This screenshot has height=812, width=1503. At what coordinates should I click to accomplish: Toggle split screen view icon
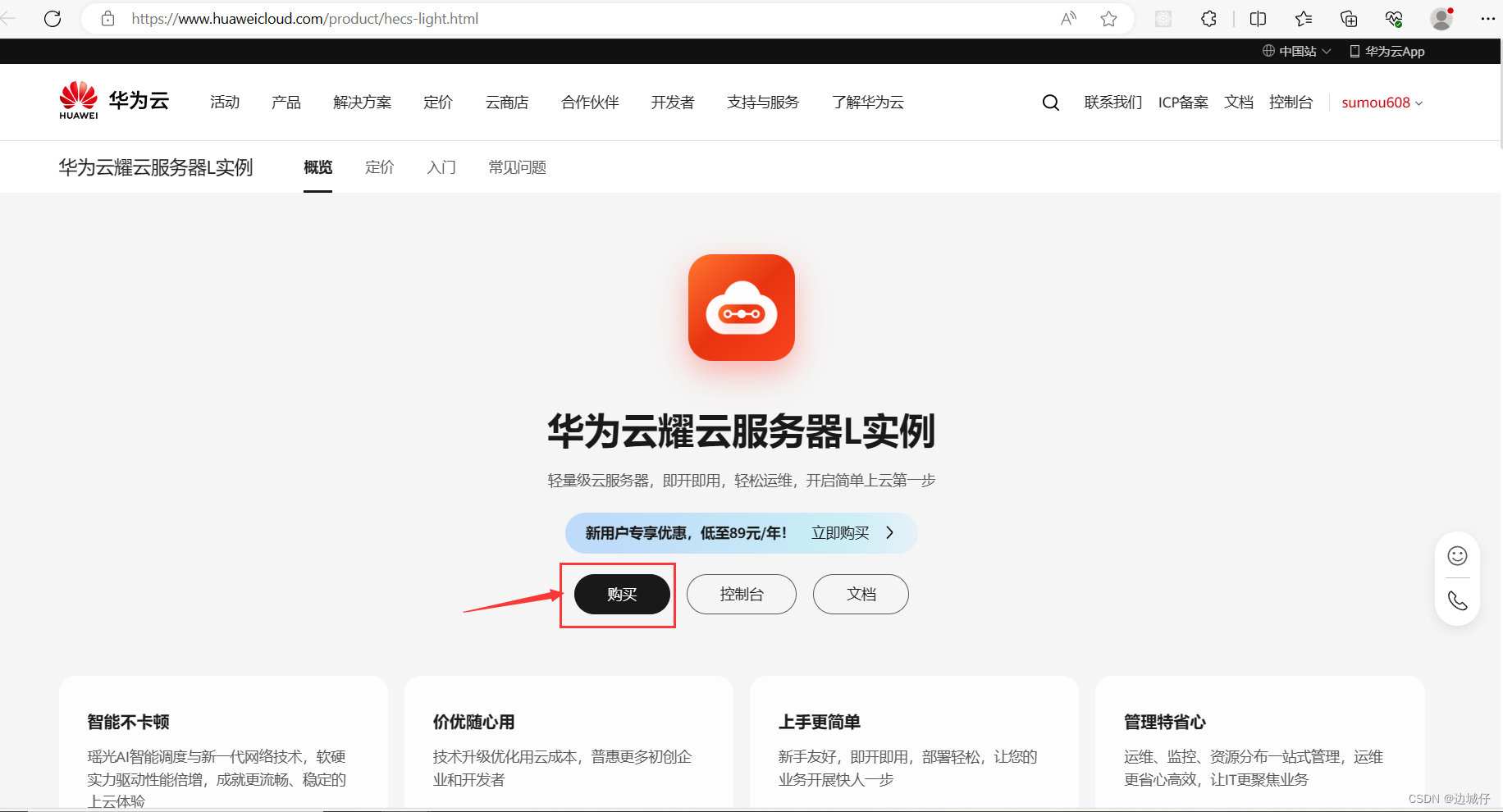(x=1258, y=19)
